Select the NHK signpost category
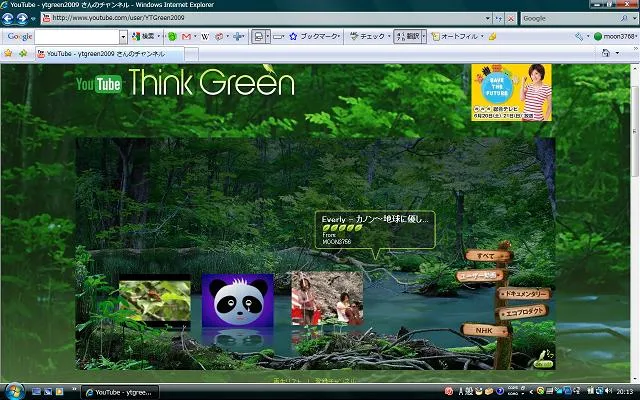The height and width of the screenshot is (400, 640). tap(484, 330)
